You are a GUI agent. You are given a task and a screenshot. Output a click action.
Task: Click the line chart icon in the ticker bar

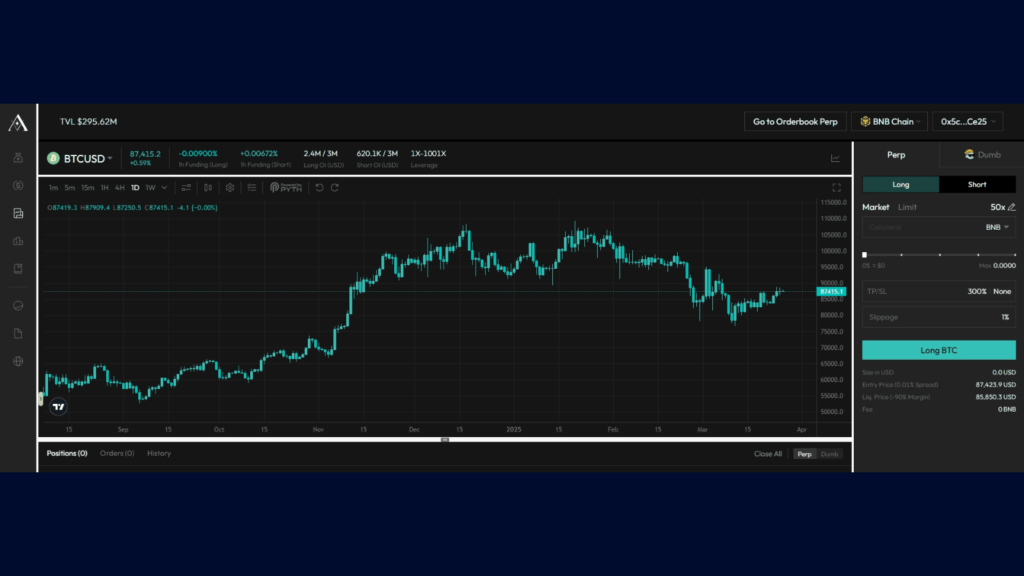point(835,159)
